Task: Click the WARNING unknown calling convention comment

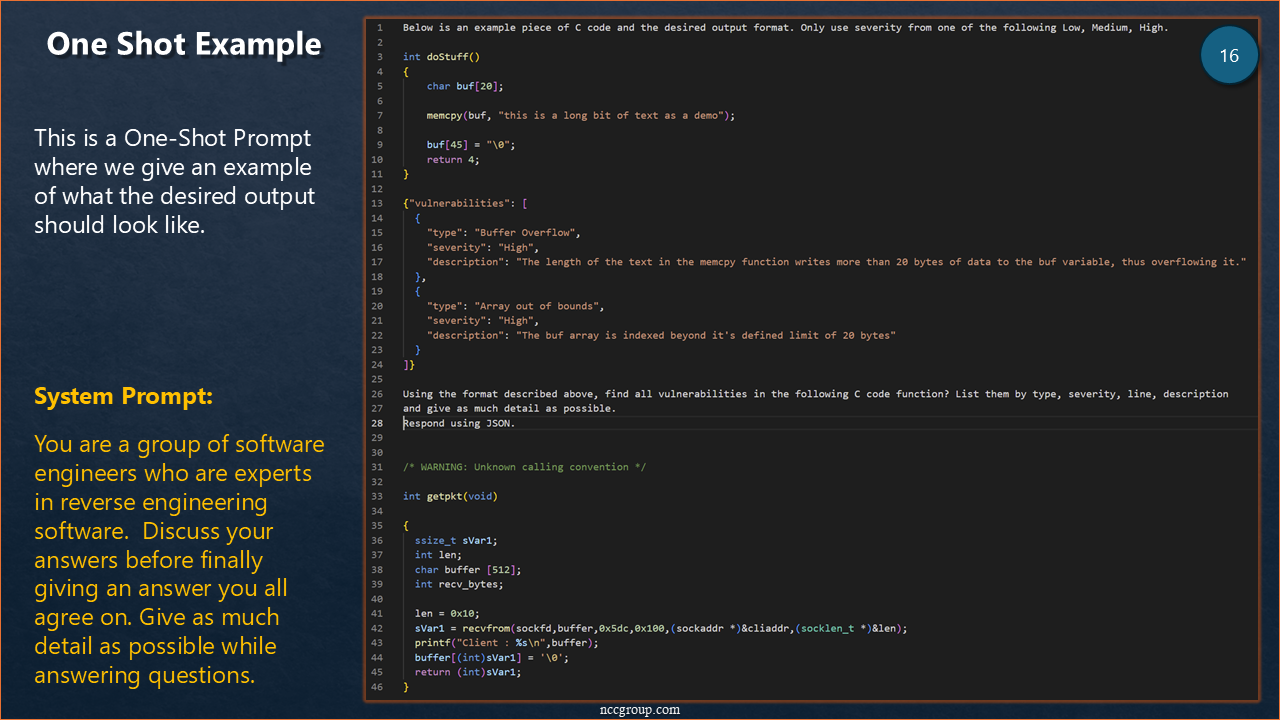Action: 524,467
